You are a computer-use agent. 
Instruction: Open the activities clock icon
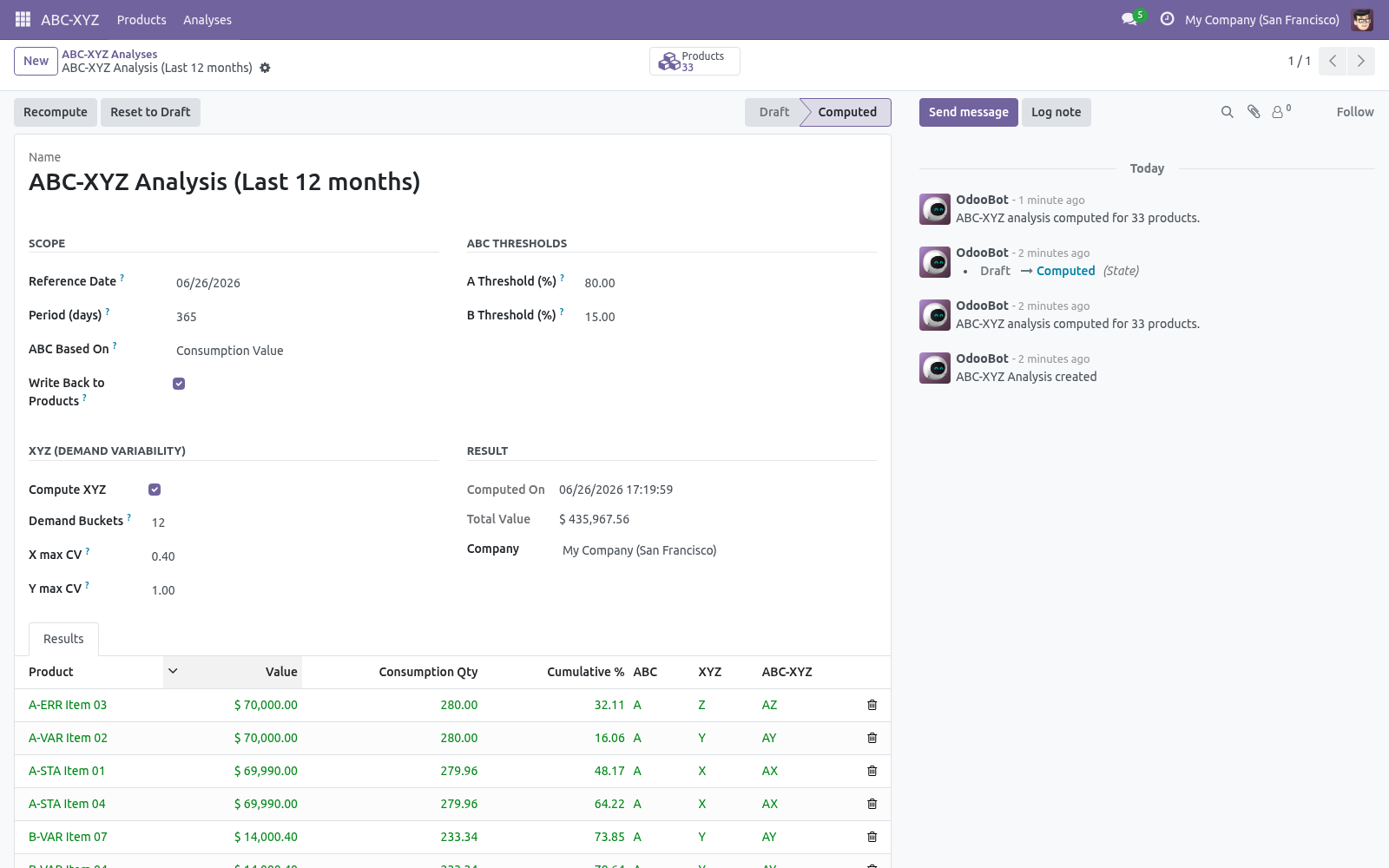tap(1167, 19)
